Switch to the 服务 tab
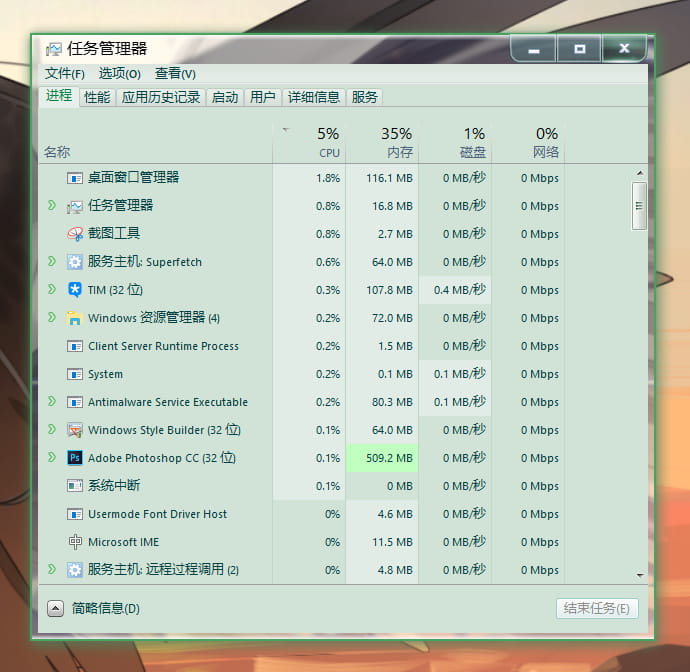690x672 pixels. [364, 97]
